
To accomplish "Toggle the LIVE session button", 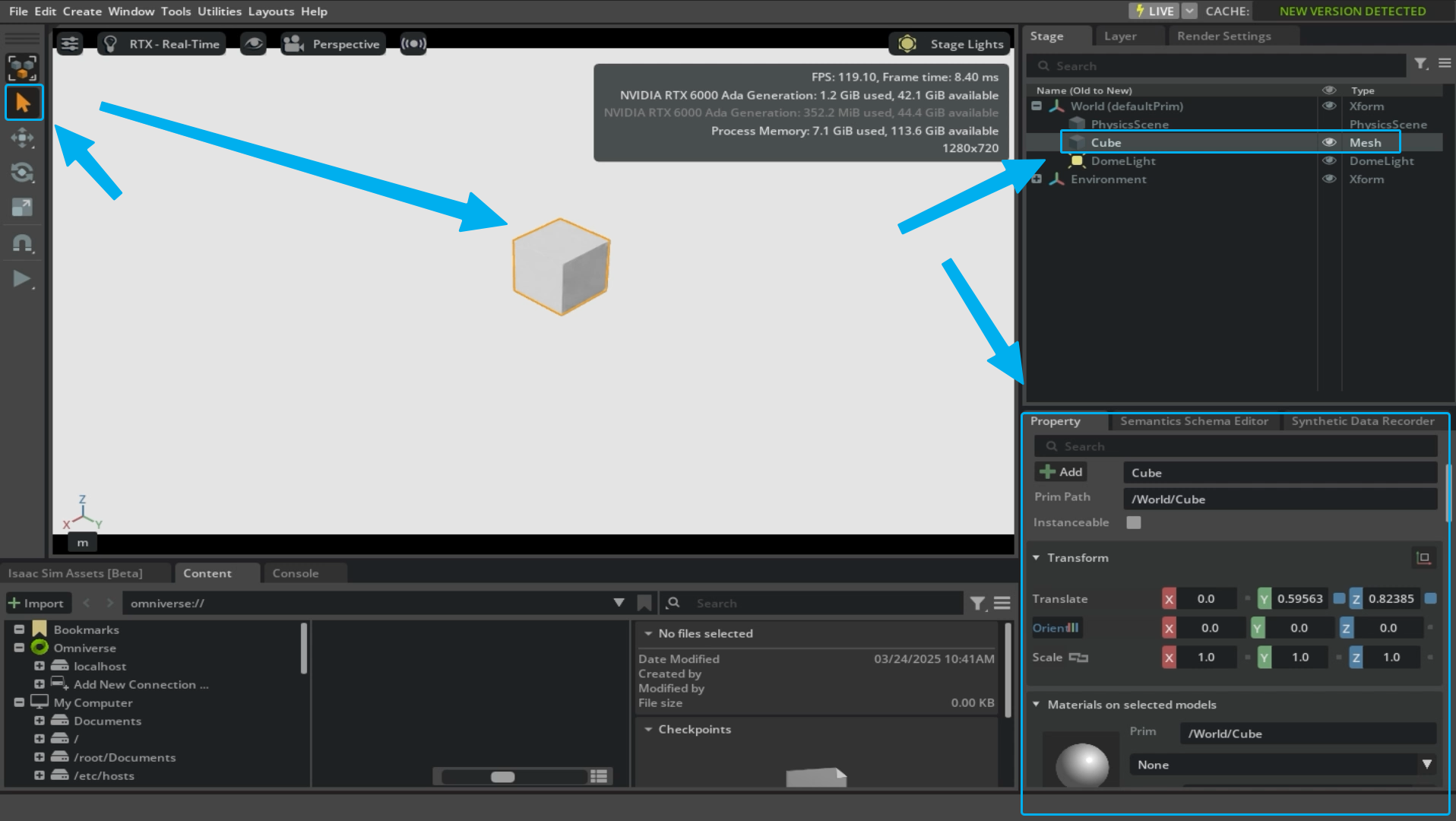I will click(x=1153, y=11).
